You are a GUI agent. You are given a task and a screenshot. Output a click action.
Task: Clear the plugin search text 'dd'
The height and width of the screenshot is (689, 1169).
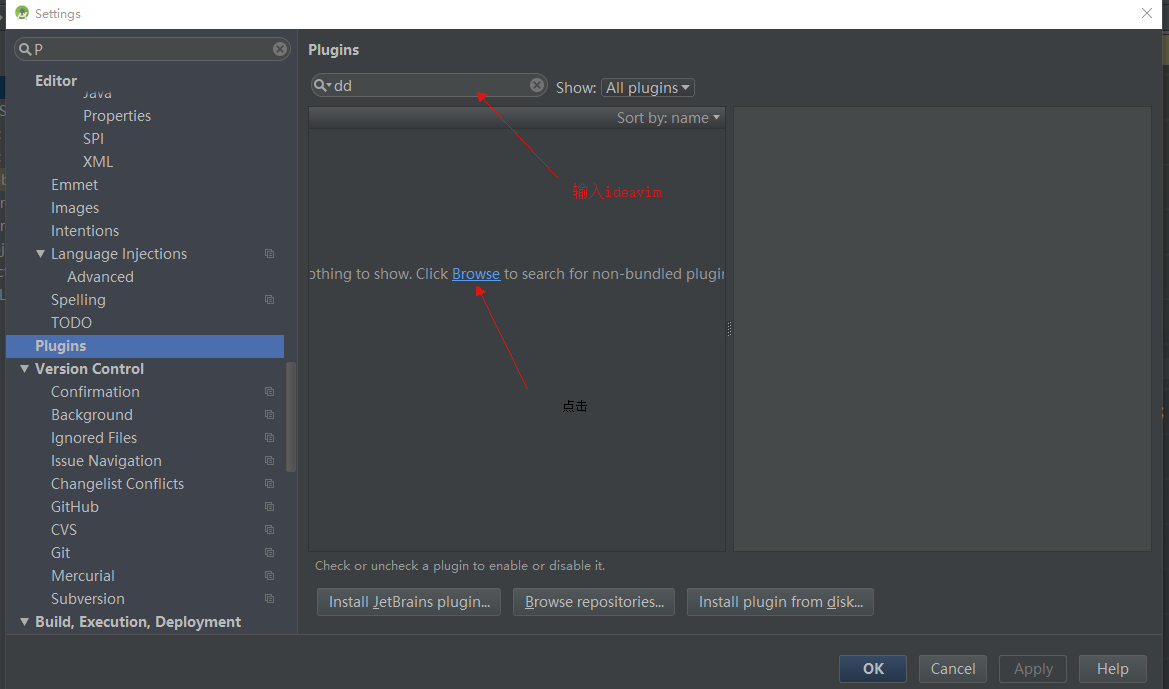click(537, 85)
